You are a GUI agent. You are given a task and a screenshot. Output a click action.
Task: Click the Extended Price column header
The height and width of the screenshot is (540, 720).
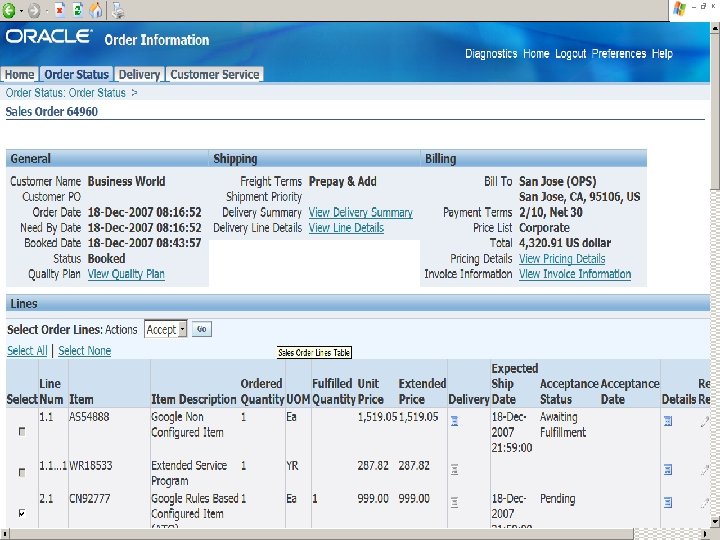click(422, 391)
